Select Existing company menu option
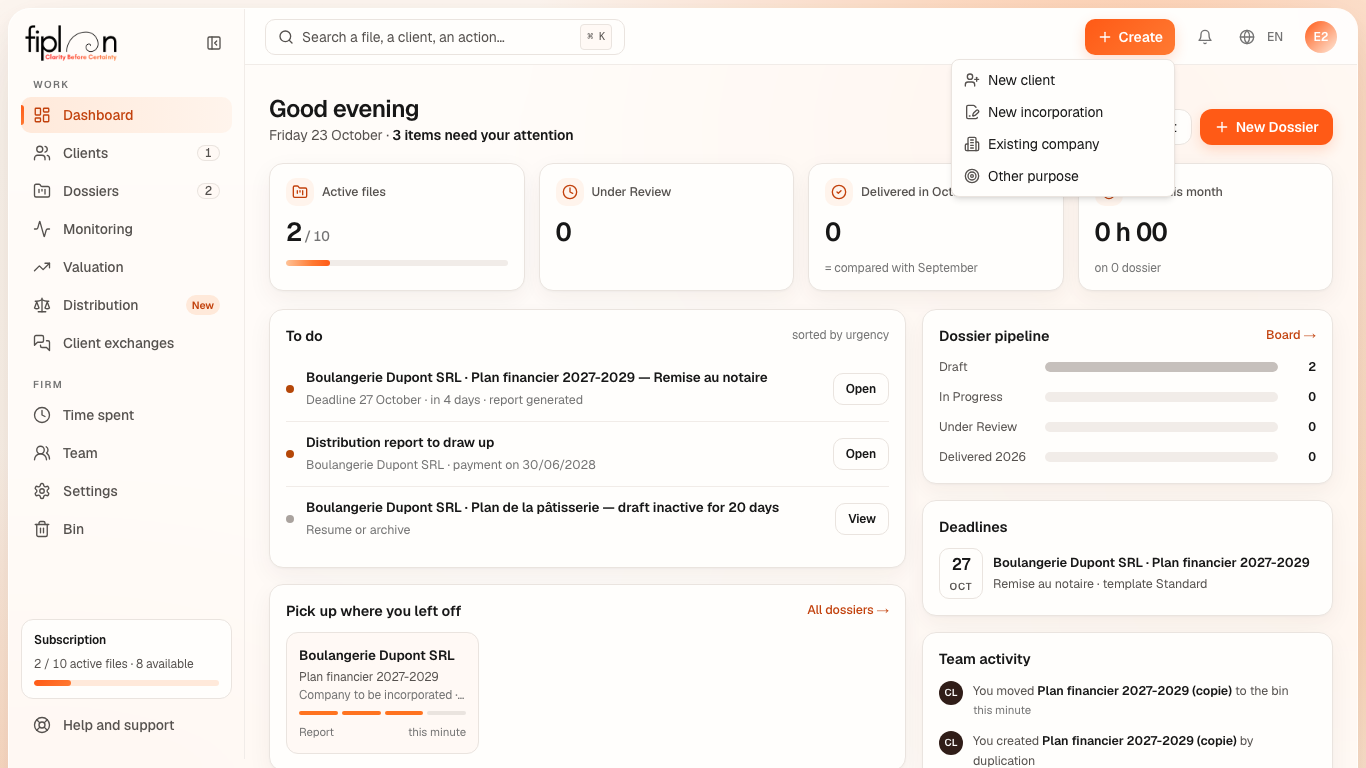Viewport: 1366px width, 768px height. coord(1063,144)
